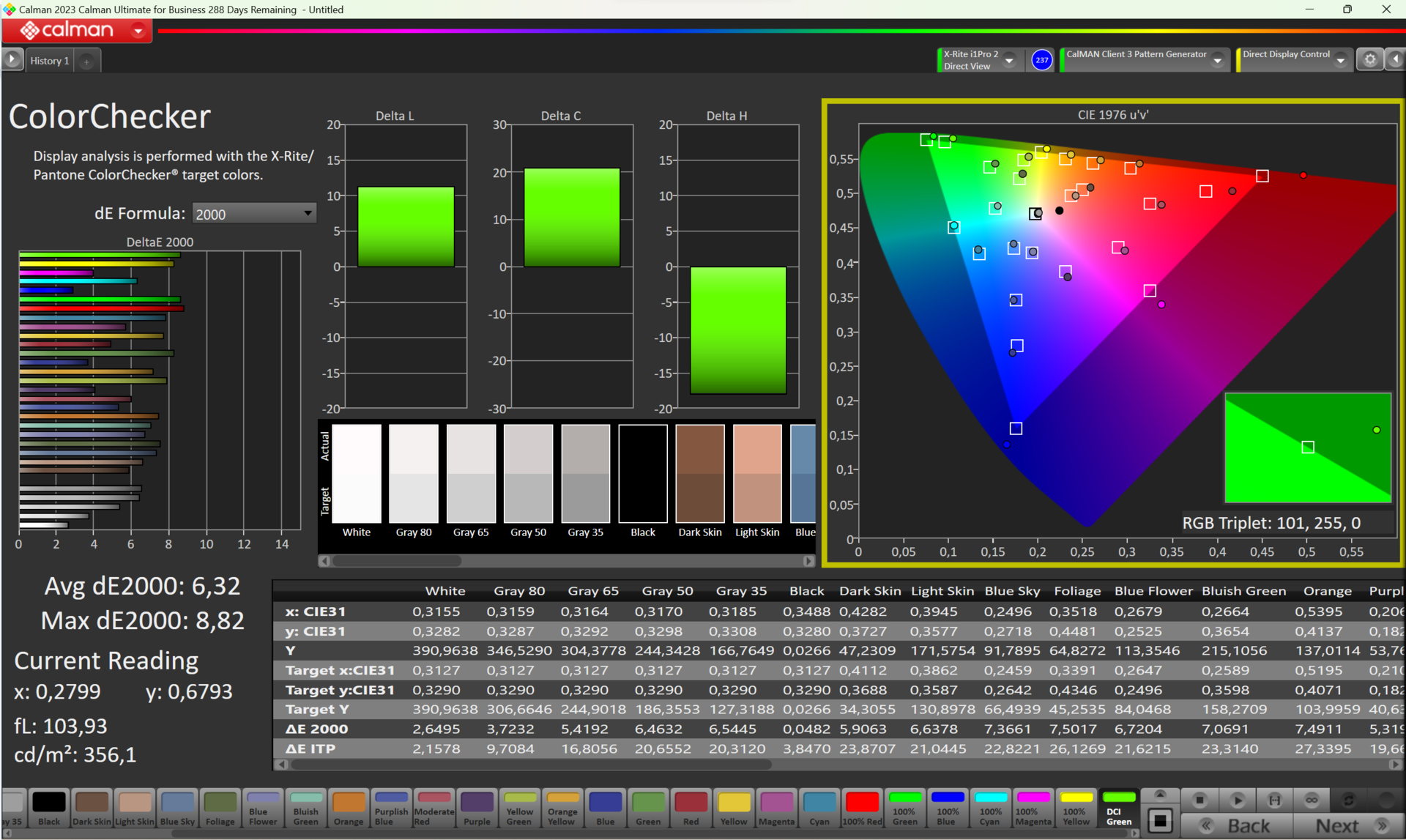1406x840 pixels.
Task: Click the blue 237 meter timer icon
Action: click(x=1041, y=60)
